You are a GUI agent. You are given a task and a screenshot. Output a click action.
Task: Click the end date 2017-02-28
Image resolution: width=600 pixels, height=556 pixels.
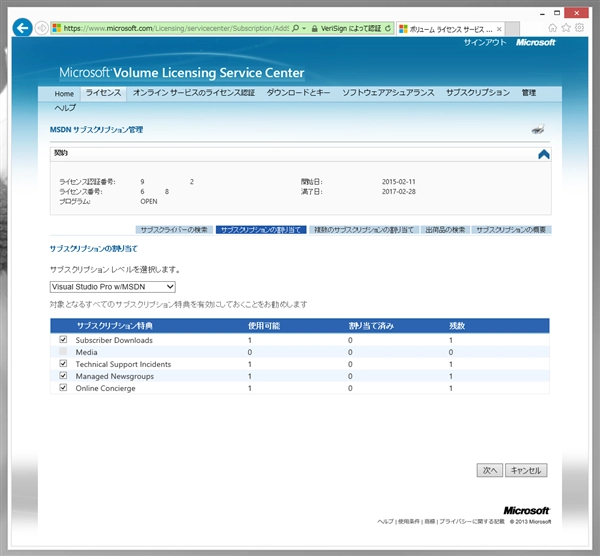tap(398, 192)
